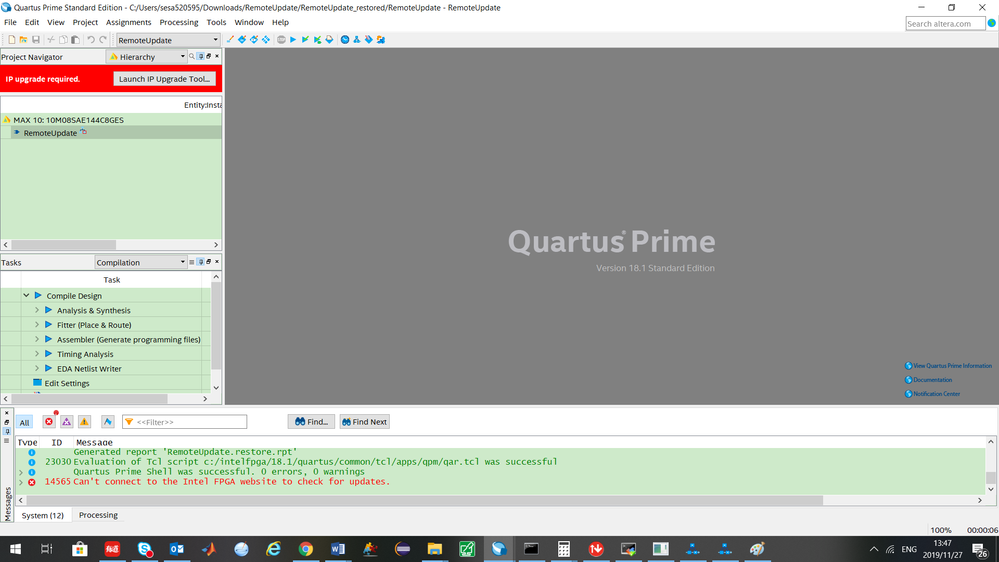Click the Search altera.com field
999x562 pixels.
(x=945, y=24)
